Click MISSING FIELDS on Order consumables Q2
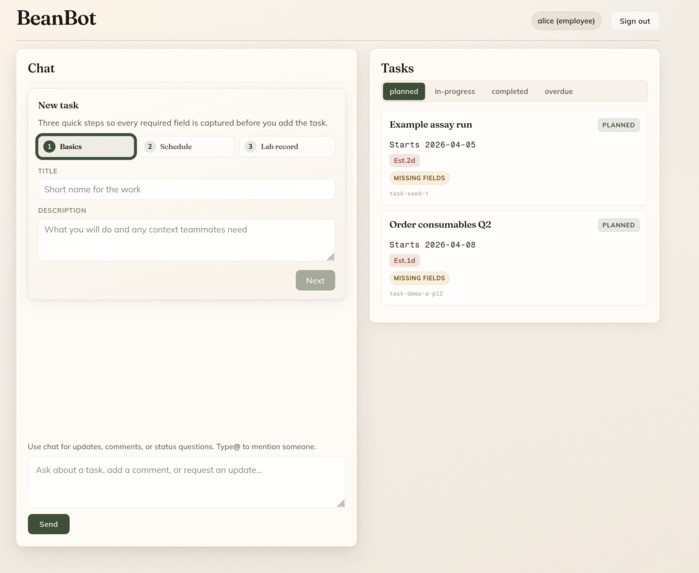 pyautogui.click(x=419, y=278)
